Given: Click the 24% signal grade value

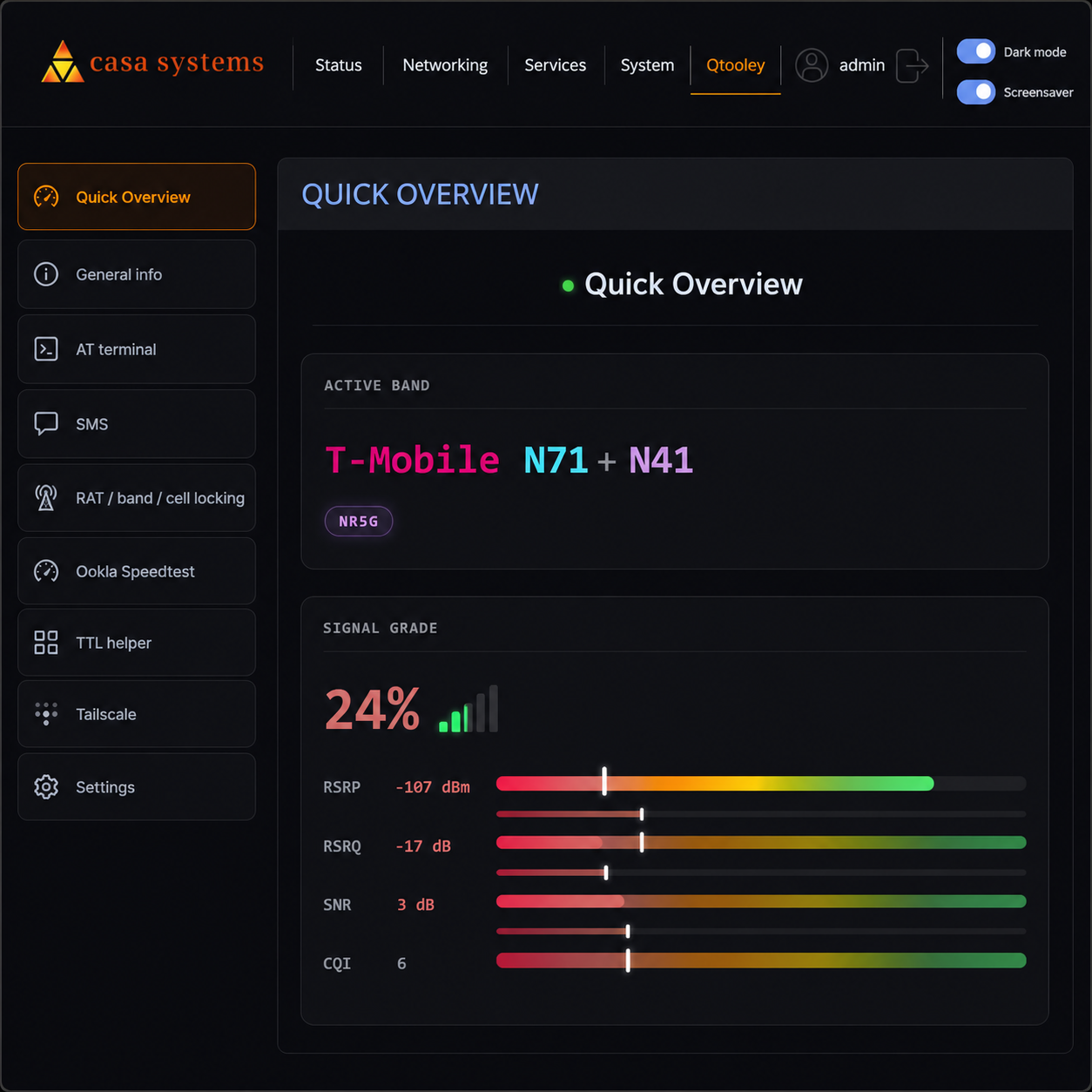Looking at the screenshot, I should [373, 710].
